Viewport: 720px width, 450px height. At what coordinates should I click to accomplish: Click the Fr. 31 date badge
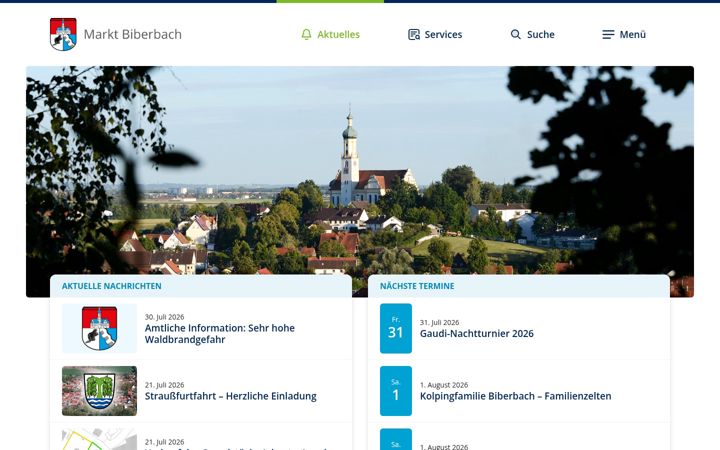396,328
